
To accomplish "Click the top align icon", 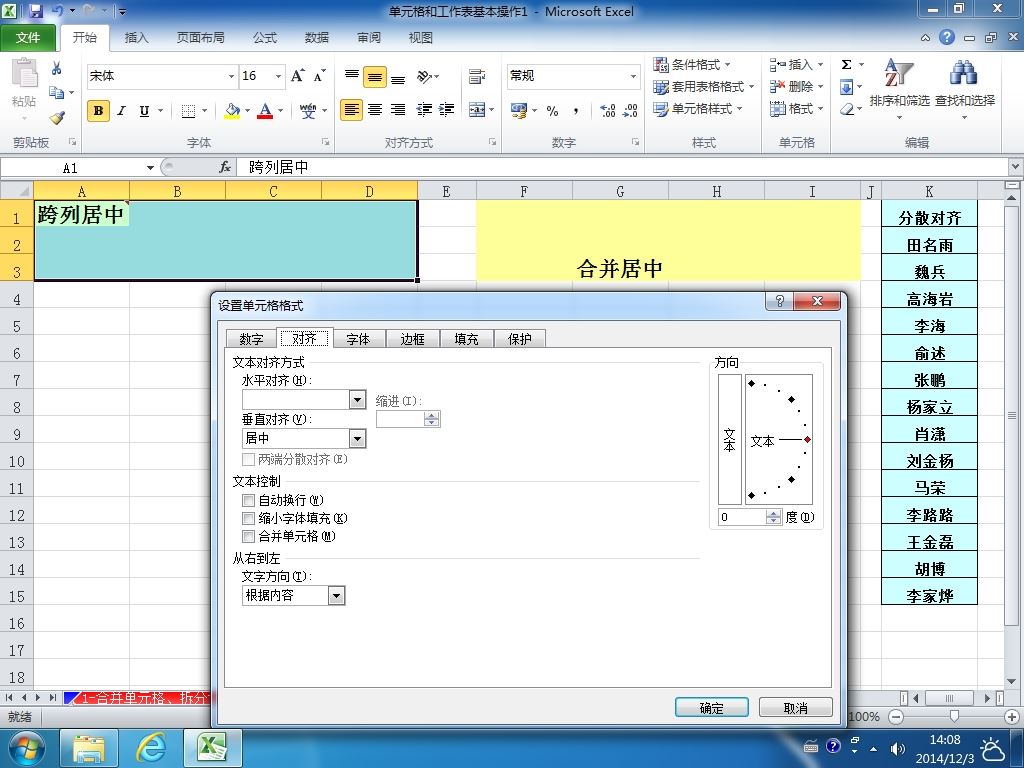I will coord(351,76).
